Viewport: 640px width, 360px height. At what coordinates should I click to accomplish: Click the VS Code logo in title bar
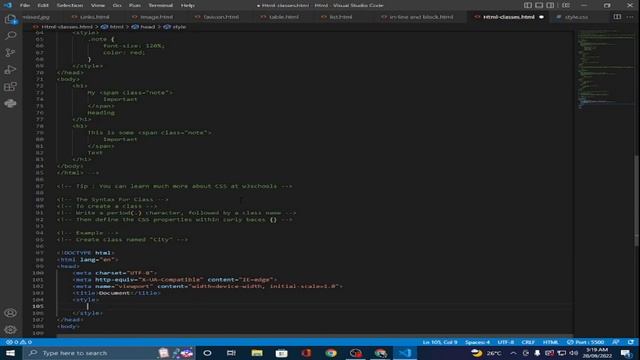tap(8, 5)
